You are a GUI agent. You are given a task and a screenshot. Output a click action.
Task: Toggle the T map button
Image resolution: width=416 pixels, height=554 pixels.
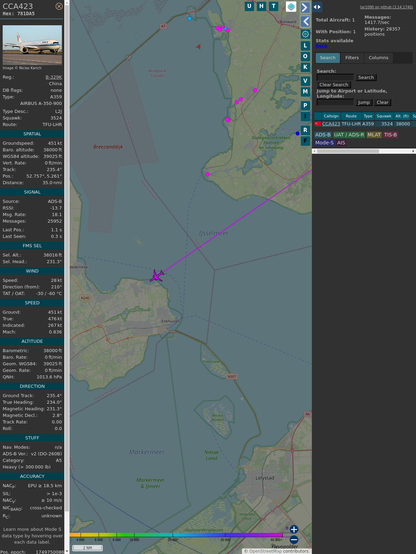point(273,6)
